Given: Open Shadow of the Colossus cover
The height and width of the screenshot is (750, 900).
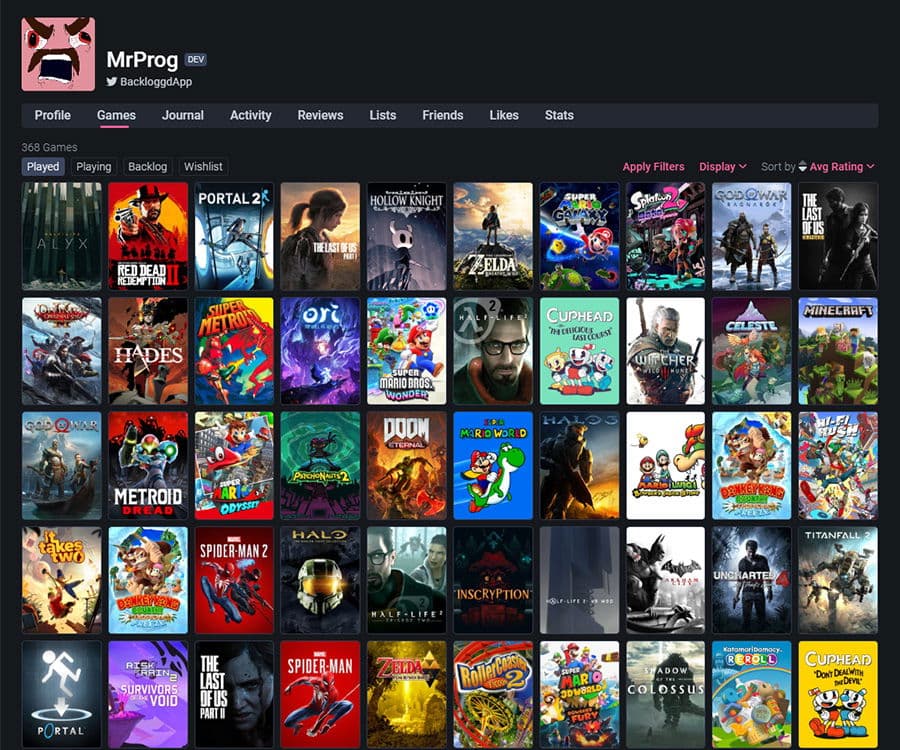Looking at the screenshot, I should pyautogui.click(x=665, y=695).
